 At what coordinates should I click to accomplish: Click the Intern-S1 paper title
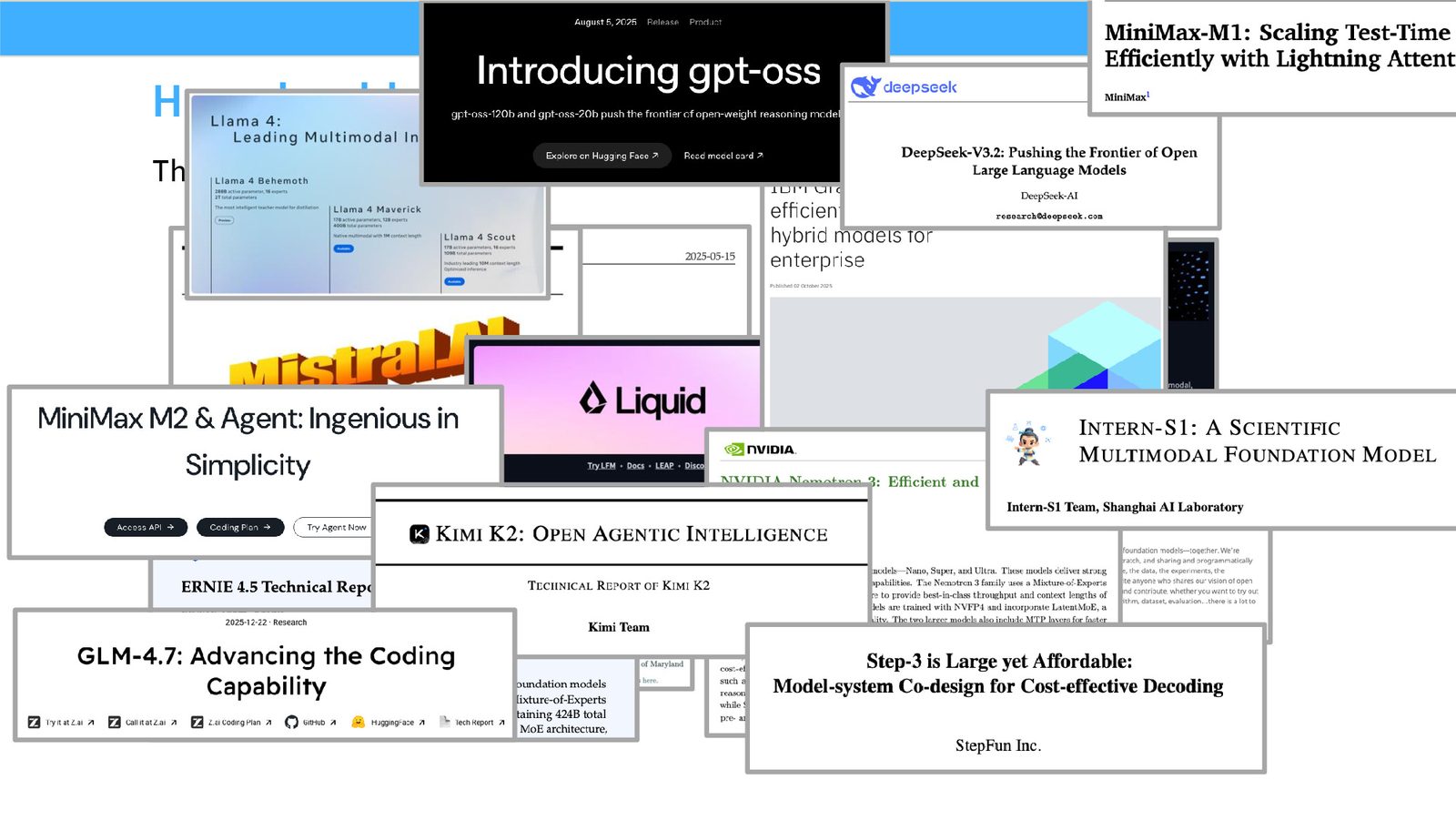point(1258,441)
